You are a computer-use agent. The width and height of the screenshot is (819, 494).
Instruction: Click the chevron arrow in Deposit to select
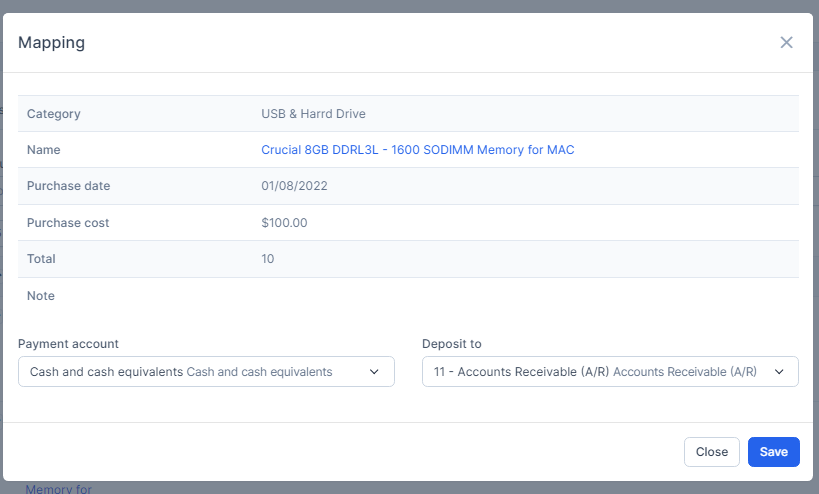779,372
